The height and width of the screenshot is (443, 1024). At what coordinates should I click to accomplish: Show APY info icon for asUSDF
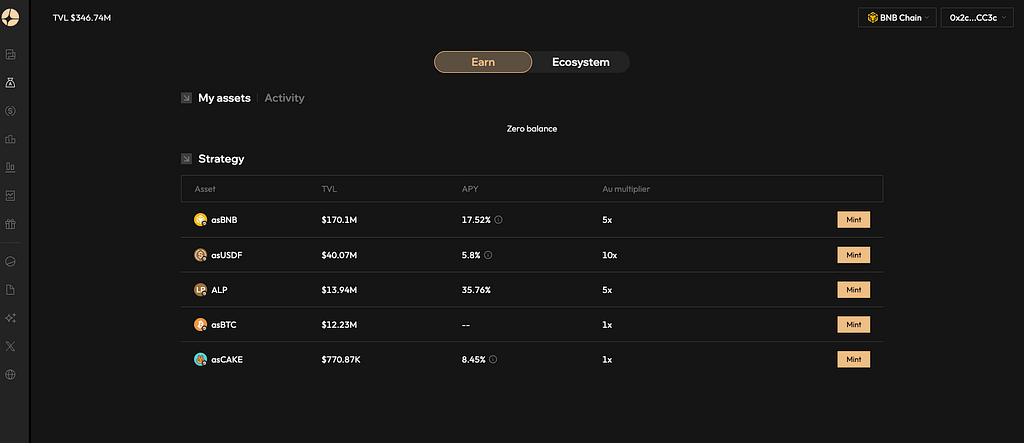[x=488, y=255]
